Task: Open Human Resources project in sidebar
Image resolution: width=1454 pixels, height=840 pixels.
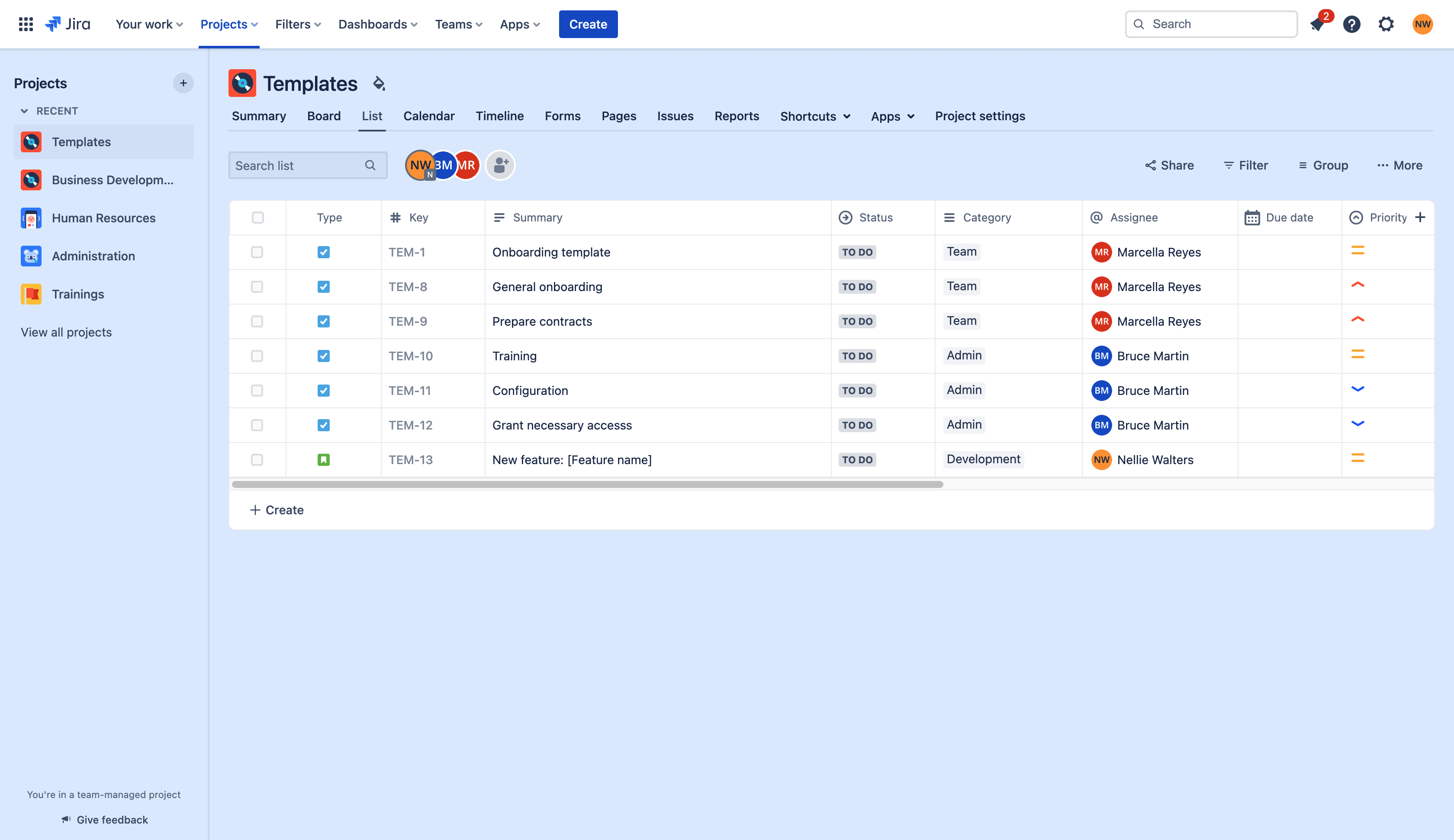Action: pyautogui.click(x=104, y=218)
